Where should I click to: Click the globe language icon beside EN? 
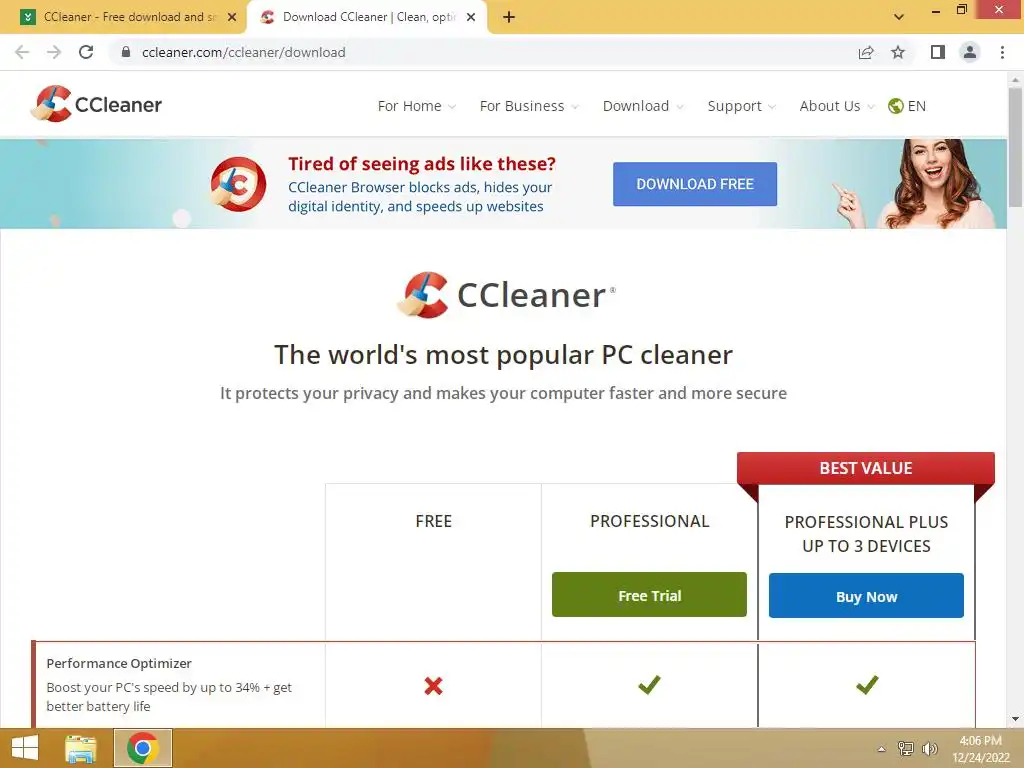pyautogui.click(x=895, y=106)
